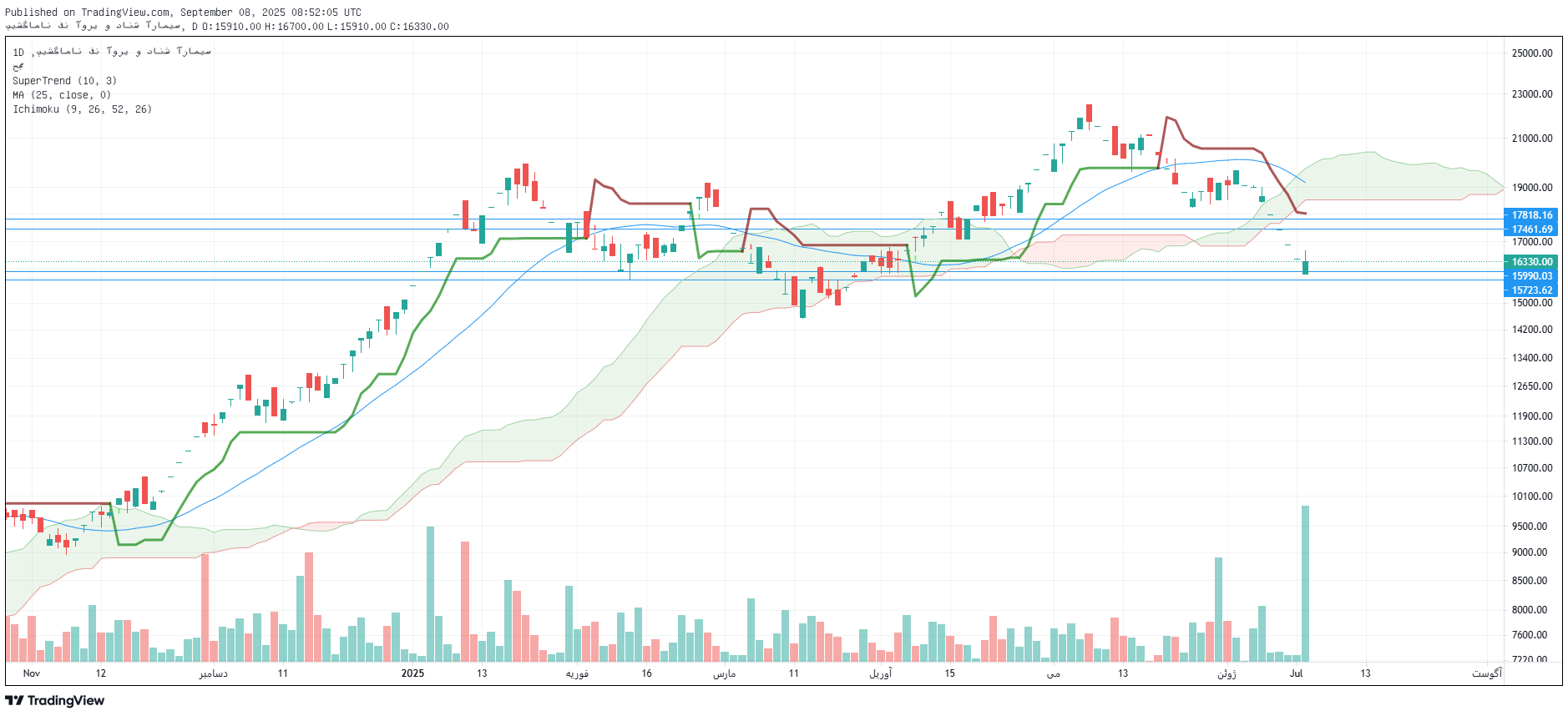Select the green 16330.00 current price label
The width and height of the screenshot is (1568, 716).
(x=1531, y=262)
